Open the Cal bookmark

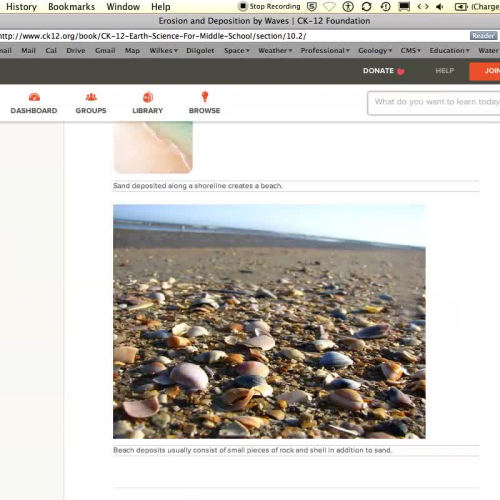point(51,51)
